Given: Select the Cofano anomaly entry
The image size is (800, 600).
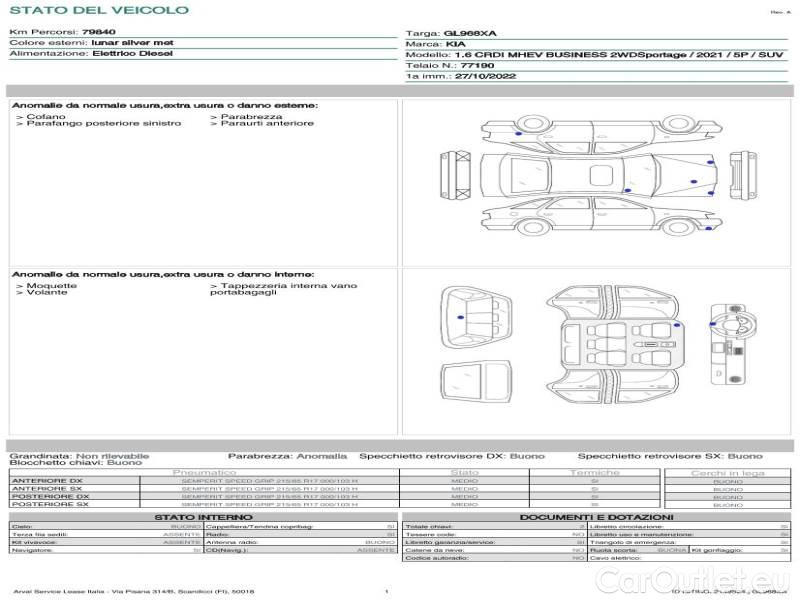Looking at the screenshot, I should [46, 116].
